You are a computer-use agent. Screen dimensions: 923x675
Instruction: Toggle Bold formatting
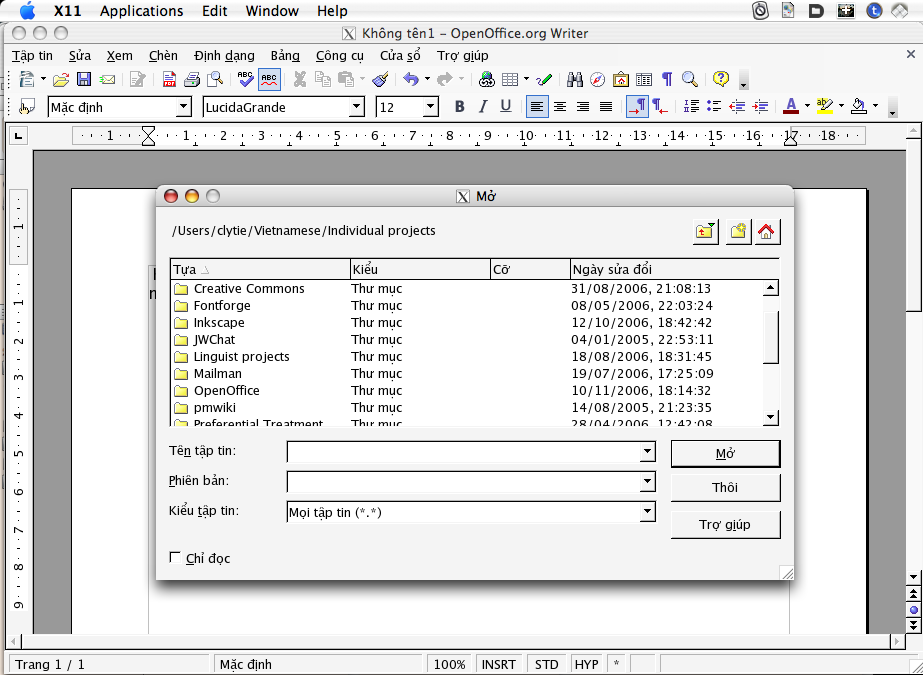click(460, 107)
